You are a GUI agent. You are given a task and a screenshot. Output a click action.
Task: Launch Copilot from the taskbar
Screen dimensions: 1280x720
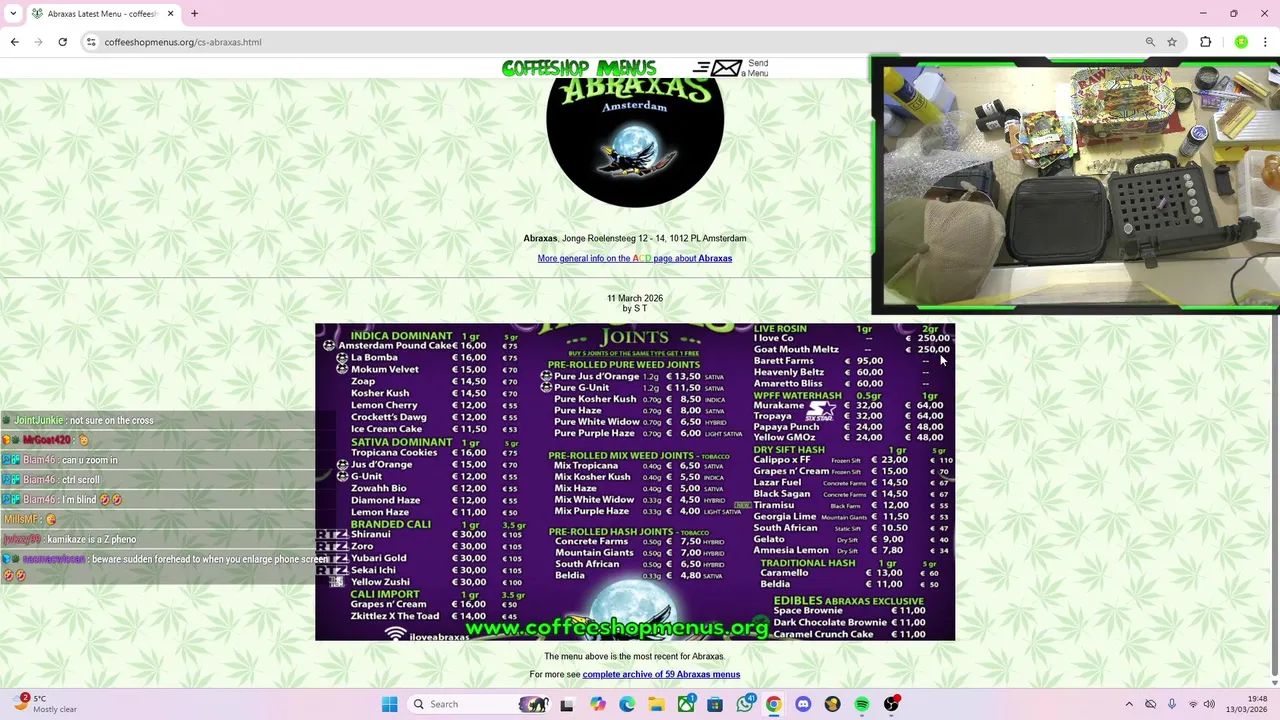tap(598, 704)
